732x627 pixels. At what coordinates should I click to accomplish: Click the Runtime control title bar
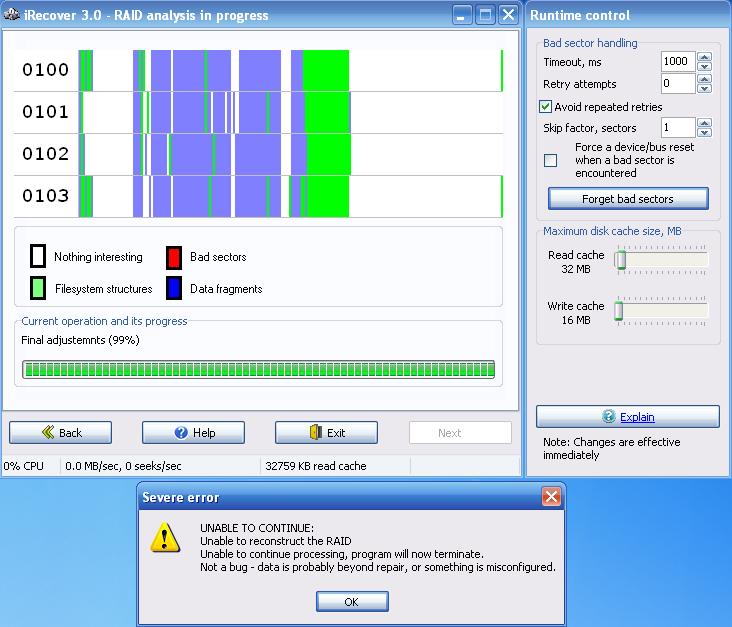pyautogui.click(x=628, y=15)
